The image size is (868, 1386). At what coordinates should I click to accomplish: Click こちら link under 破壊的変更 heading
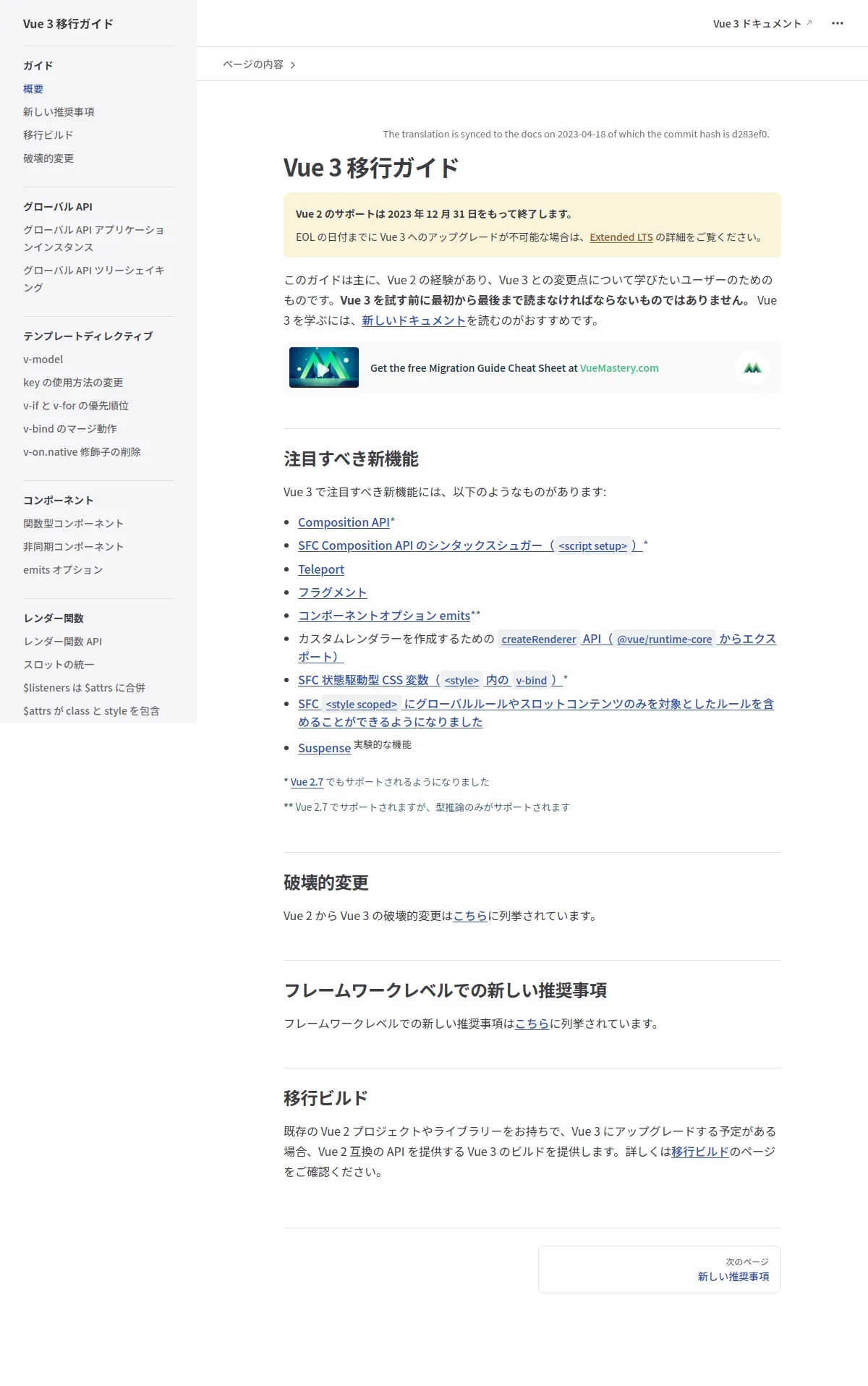470,916
